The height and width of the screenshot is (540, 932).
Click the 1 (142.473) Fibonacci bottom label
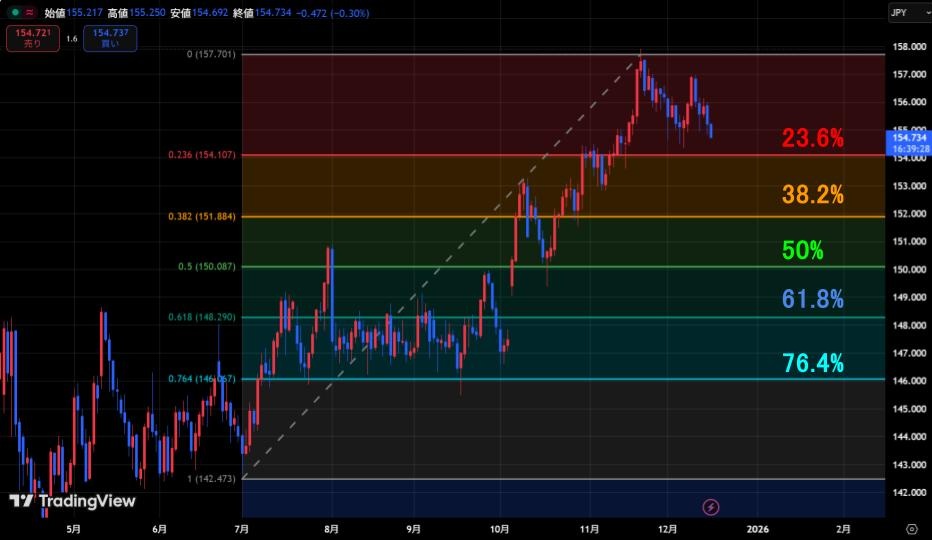211,479
